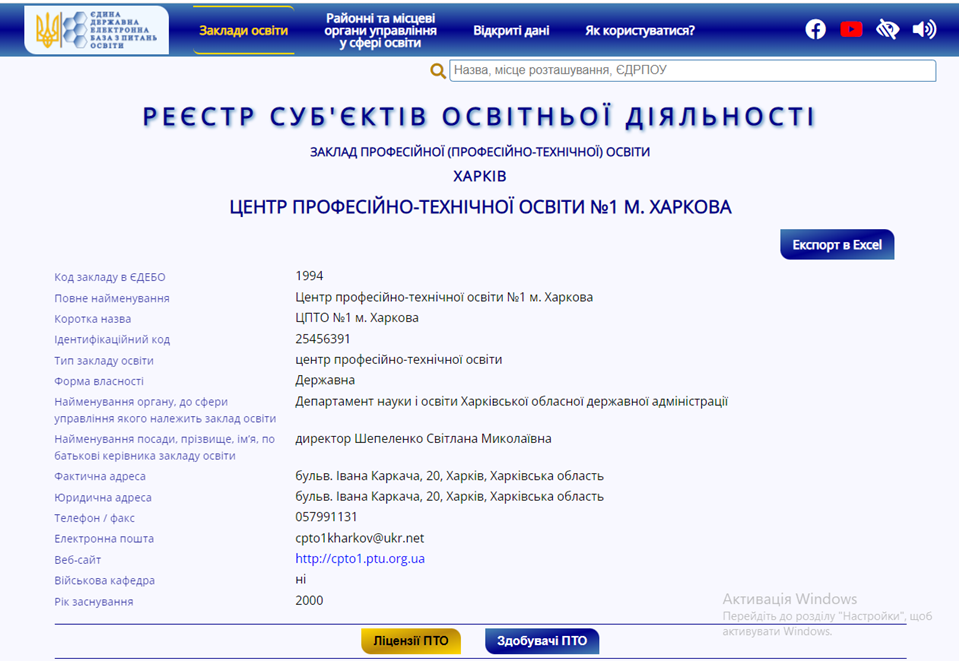
Task: Focus the Назва, місце розташування, ЄДРПОУ search field
Action: point(692,70)
